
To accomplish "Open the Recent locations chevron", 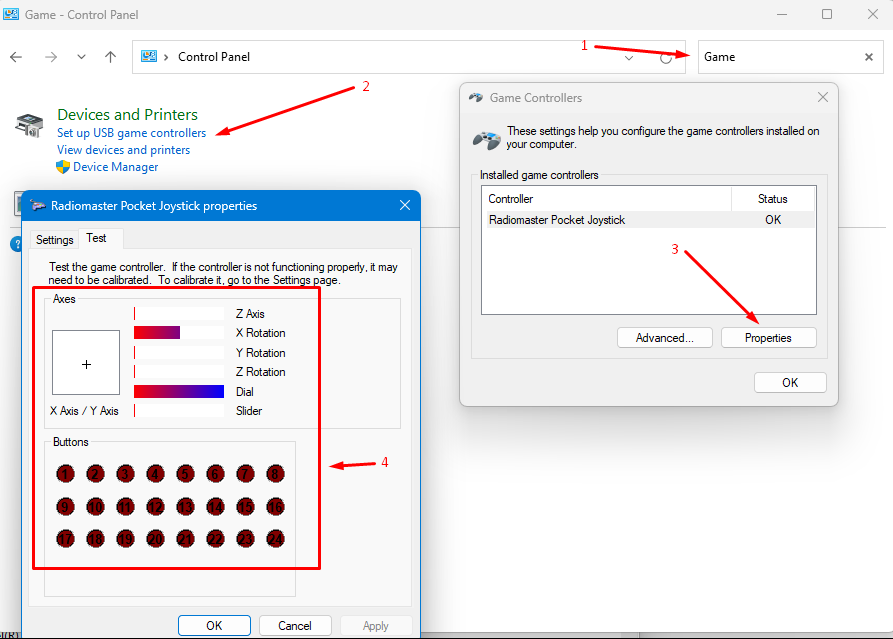I will pos(81,57).
